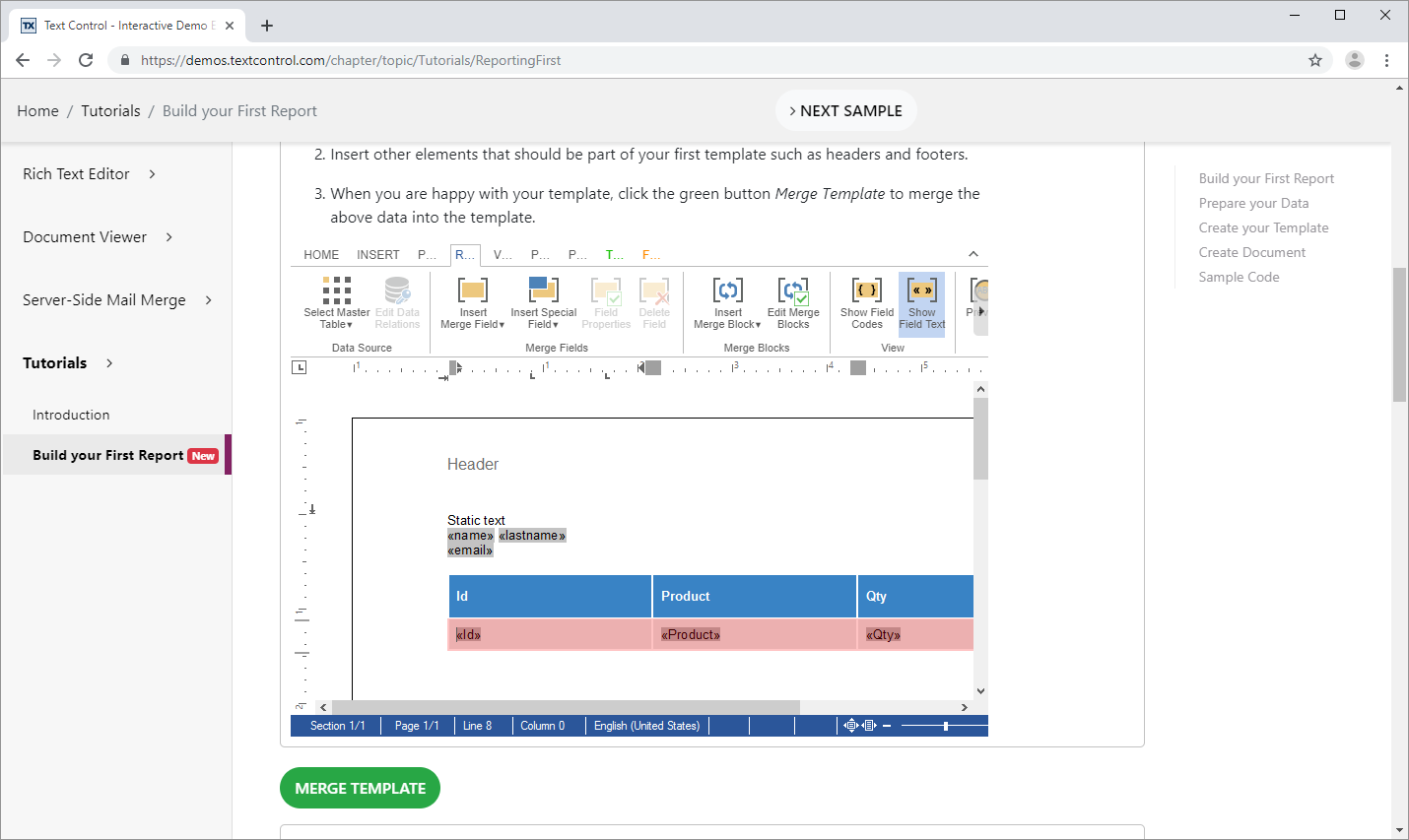Open the Edit Merge Blocks tool
1409x840 pixels.
coord(793,302)
